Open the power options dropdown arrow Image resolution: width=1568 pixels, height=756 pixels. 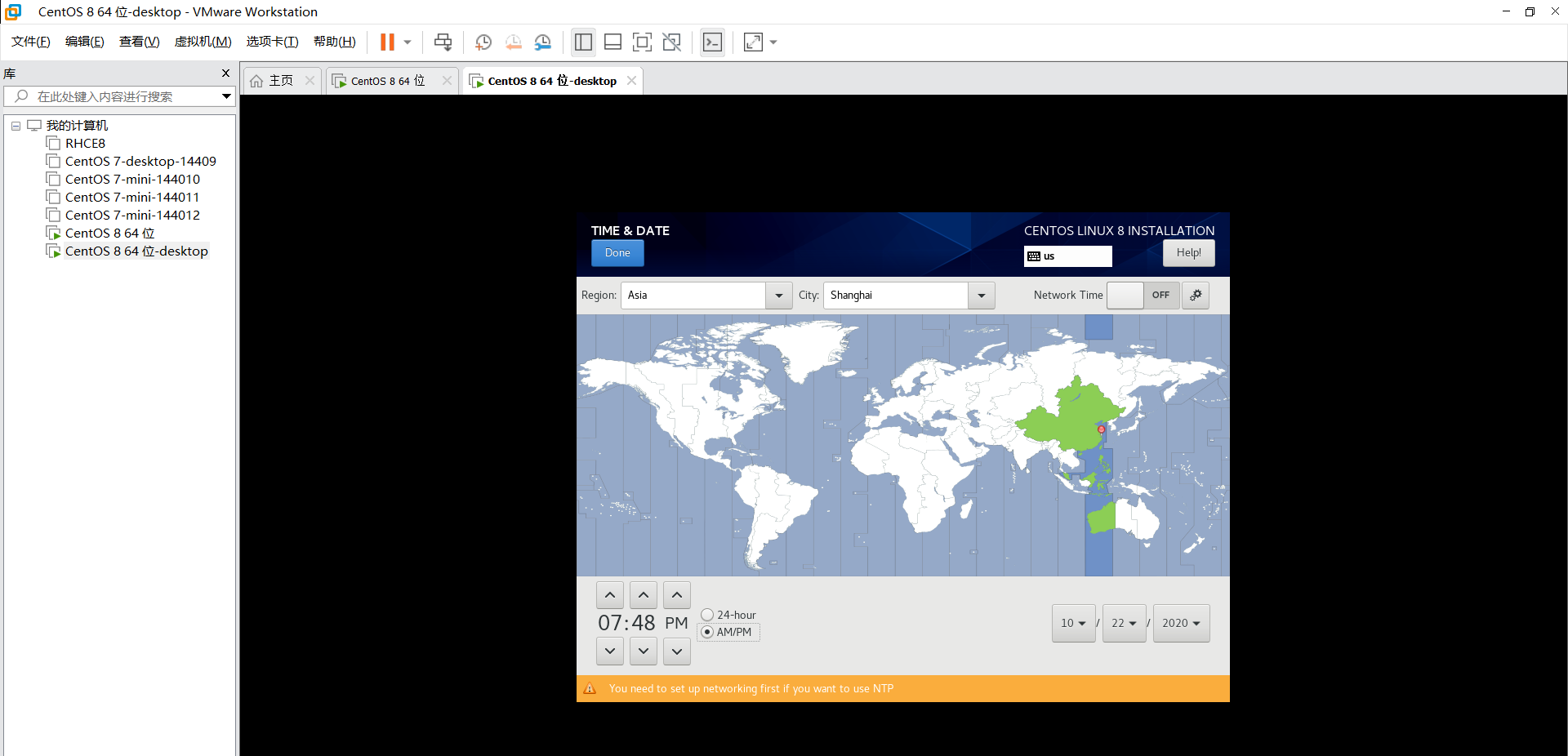408,42
